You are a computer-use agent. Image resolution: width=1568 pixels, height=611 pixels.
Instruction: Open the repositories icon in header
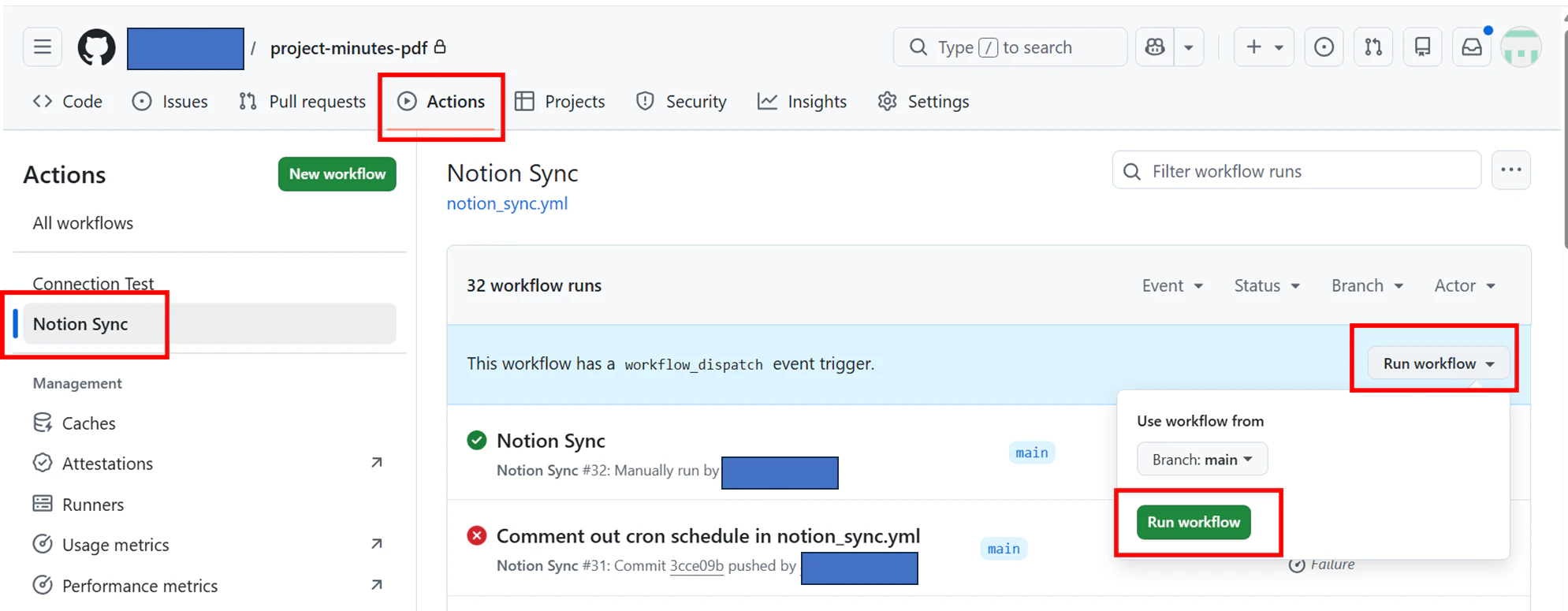(1423, 47)
